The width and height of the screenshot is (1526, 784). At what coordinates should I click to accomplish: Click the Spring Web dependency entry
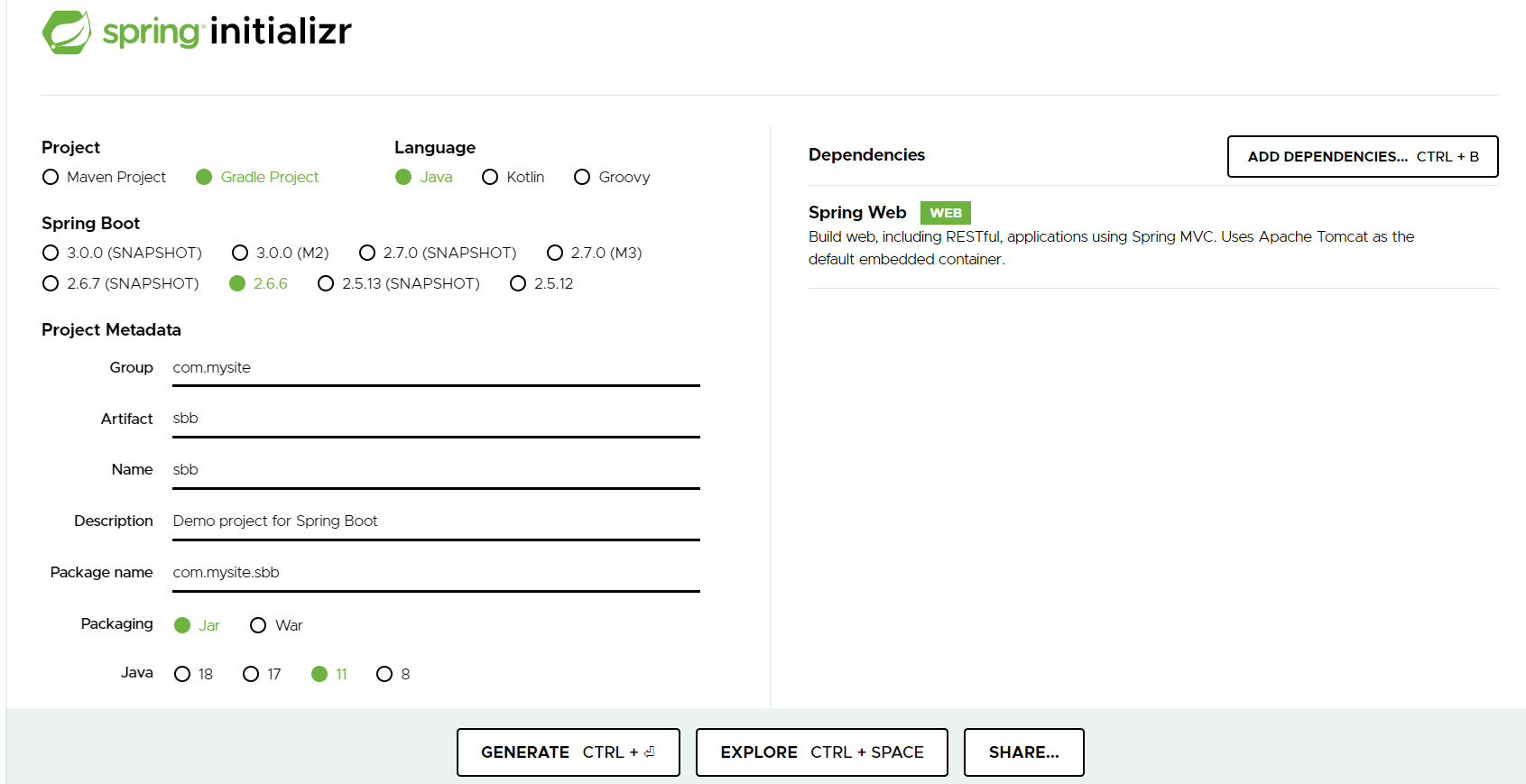click(1153, 236)
